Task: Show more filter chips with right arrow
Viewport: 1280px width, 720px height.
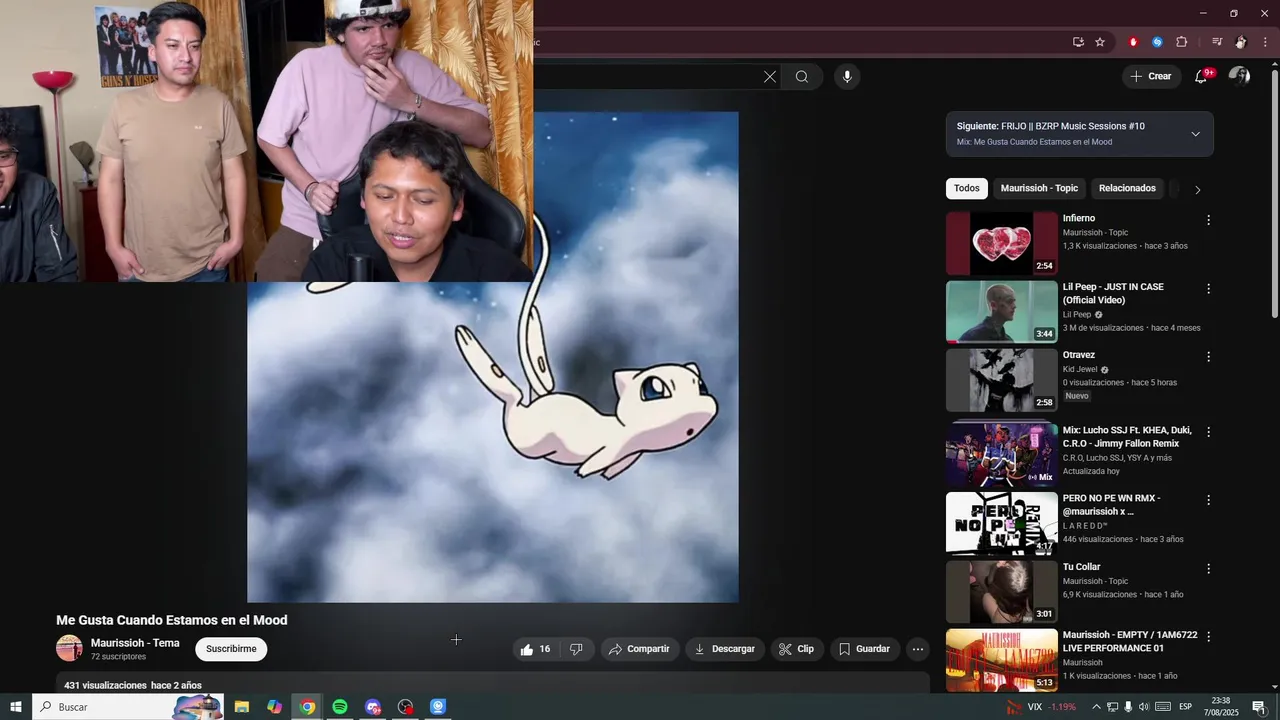Action: 1198,189
